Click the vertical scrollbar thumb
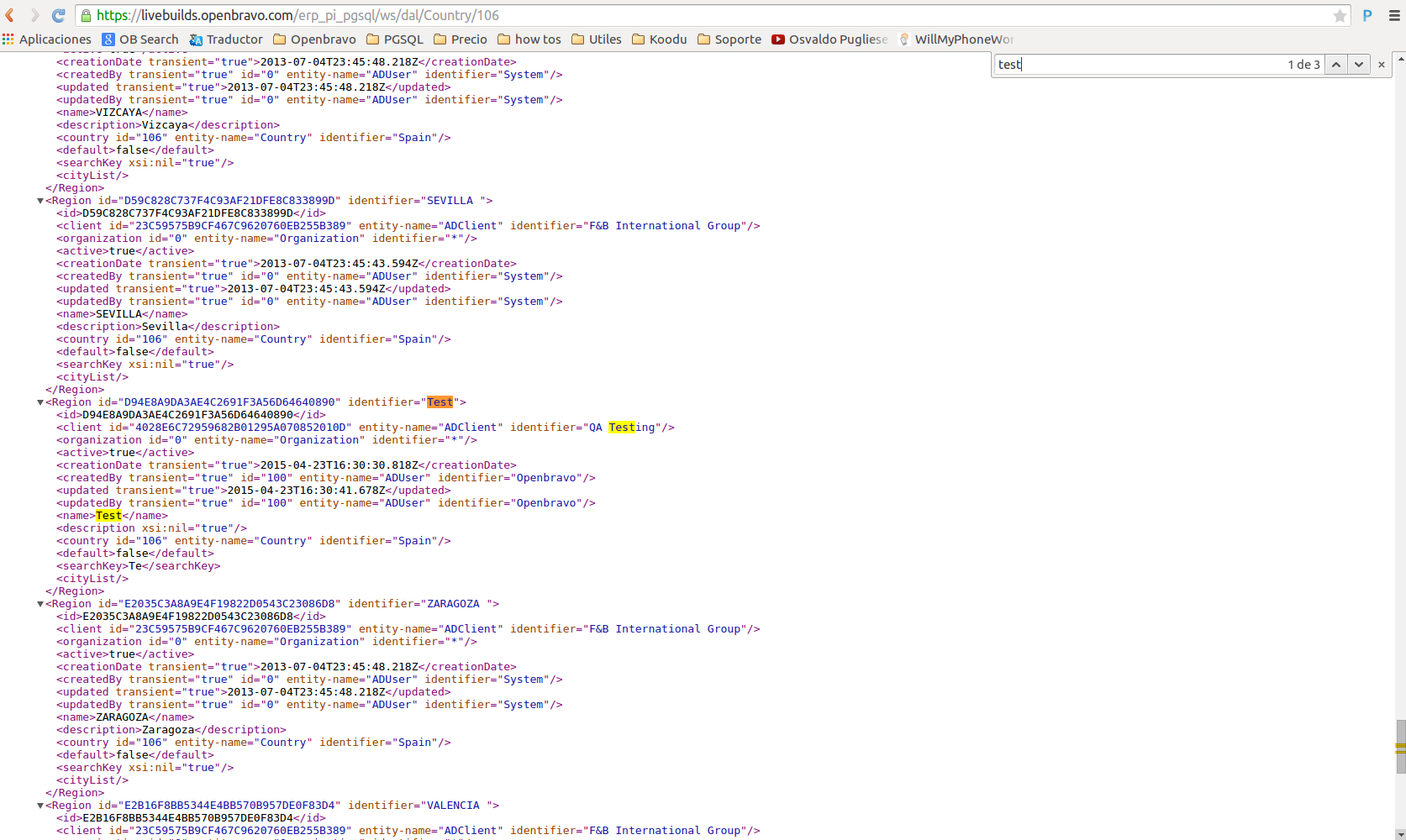The height and width of the screenshot is (840, 1406). (1400, 746)
